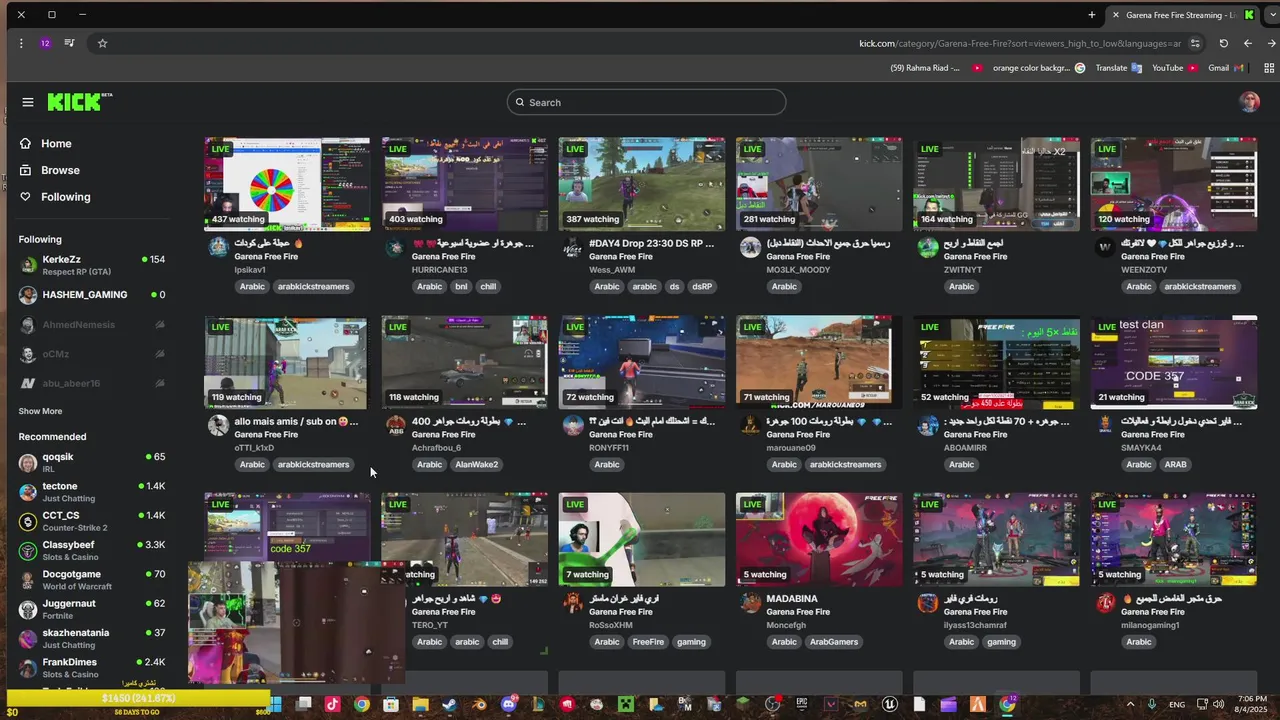This screenshot has height=720, width=1280.
Task: Click the KICK logo
Action: (80, 102)
